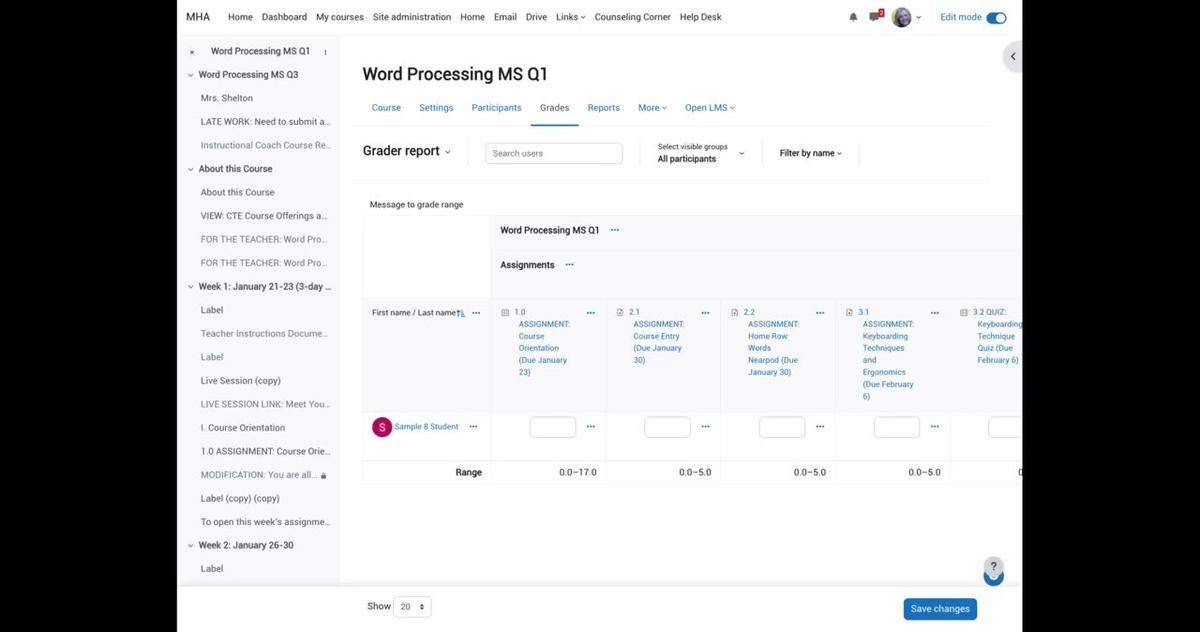This screenshot has height=632, width=1200.
Task: Click the Search users field
Action: point(554,153)
